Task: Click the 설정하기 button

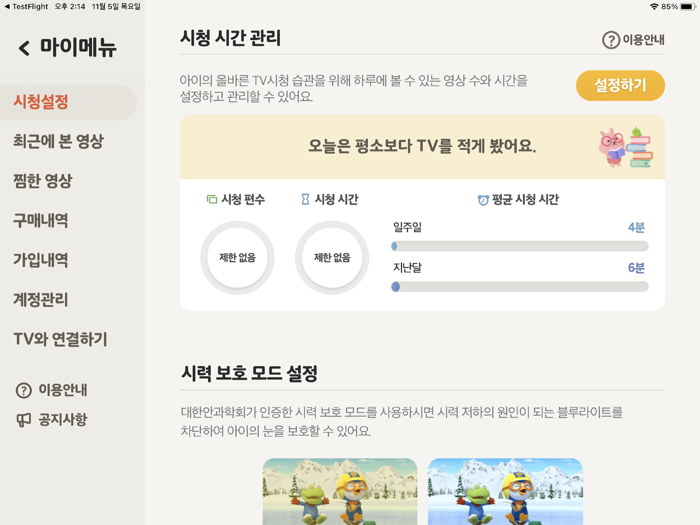Action: click(620, 85)
